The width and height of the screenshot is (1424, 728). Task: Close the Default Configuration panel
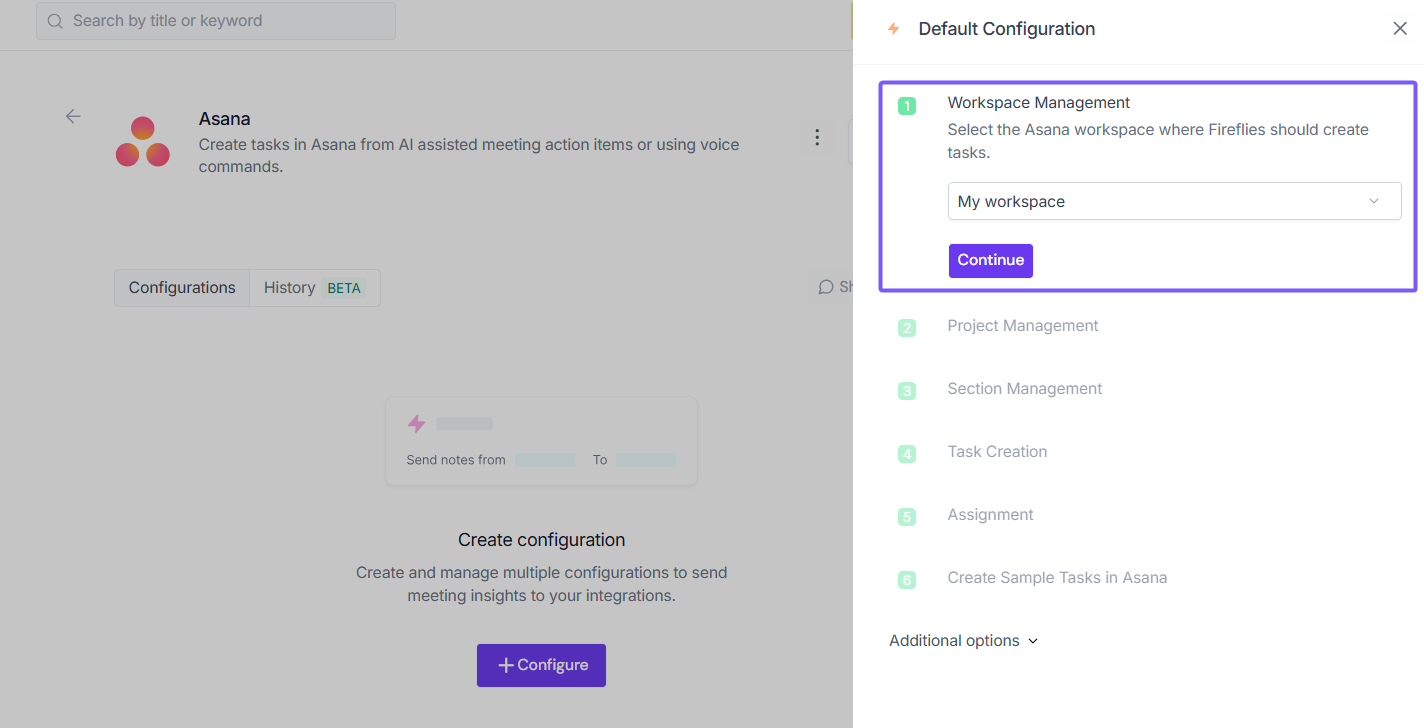coord(1400,29)
